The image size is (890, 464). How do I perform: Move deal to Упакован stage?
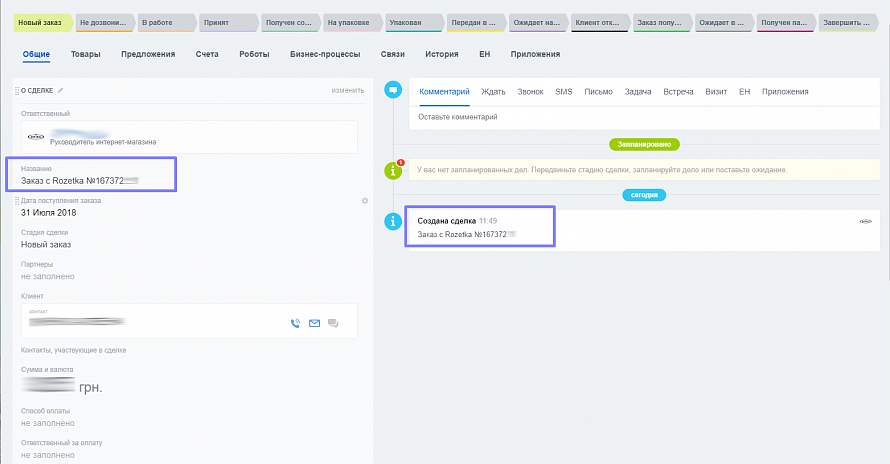408,21
